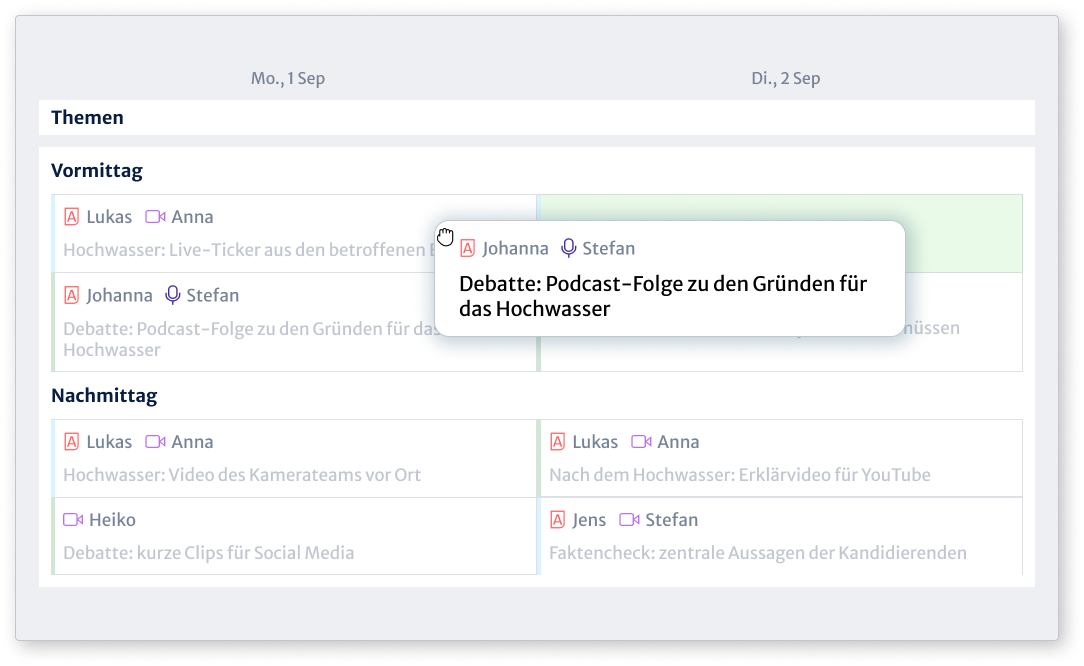This screenshot has height=666, width=1084.
Task: Click the name Anna in the Live-Ticker card
Action: (192, 216)
